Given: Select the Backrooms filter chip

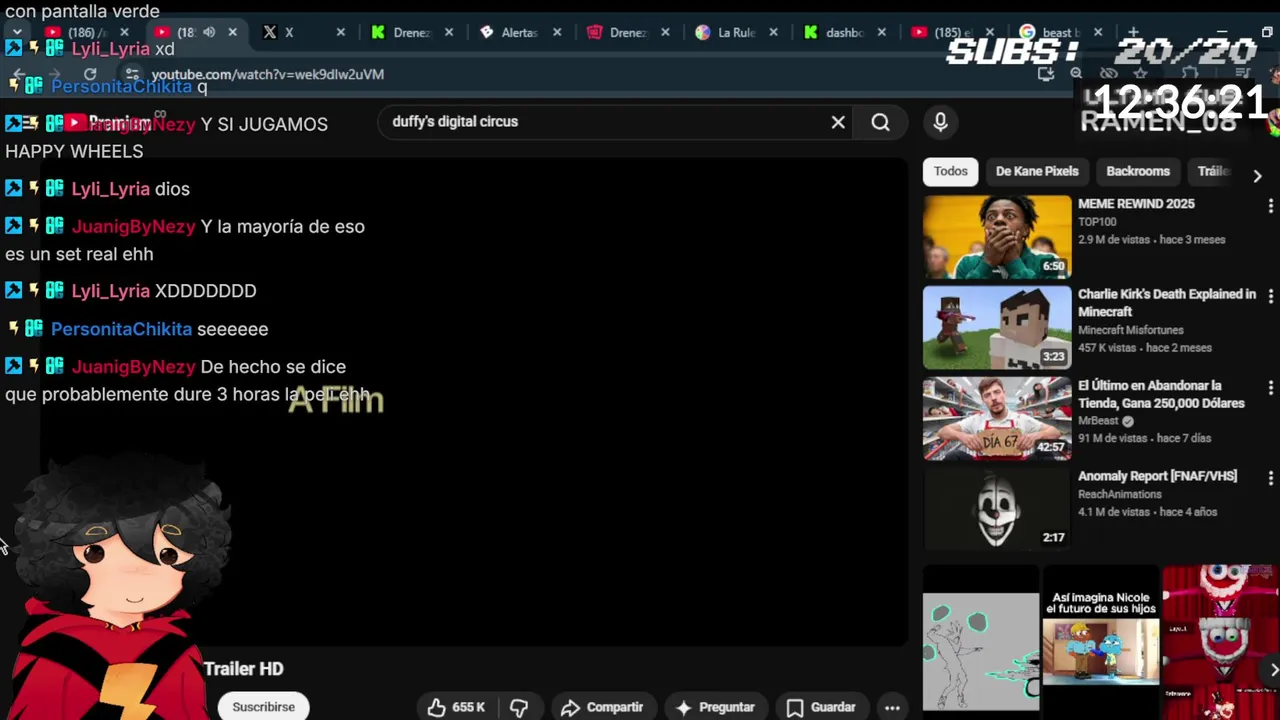Looking at the screenshot, I should (1138, 171).
